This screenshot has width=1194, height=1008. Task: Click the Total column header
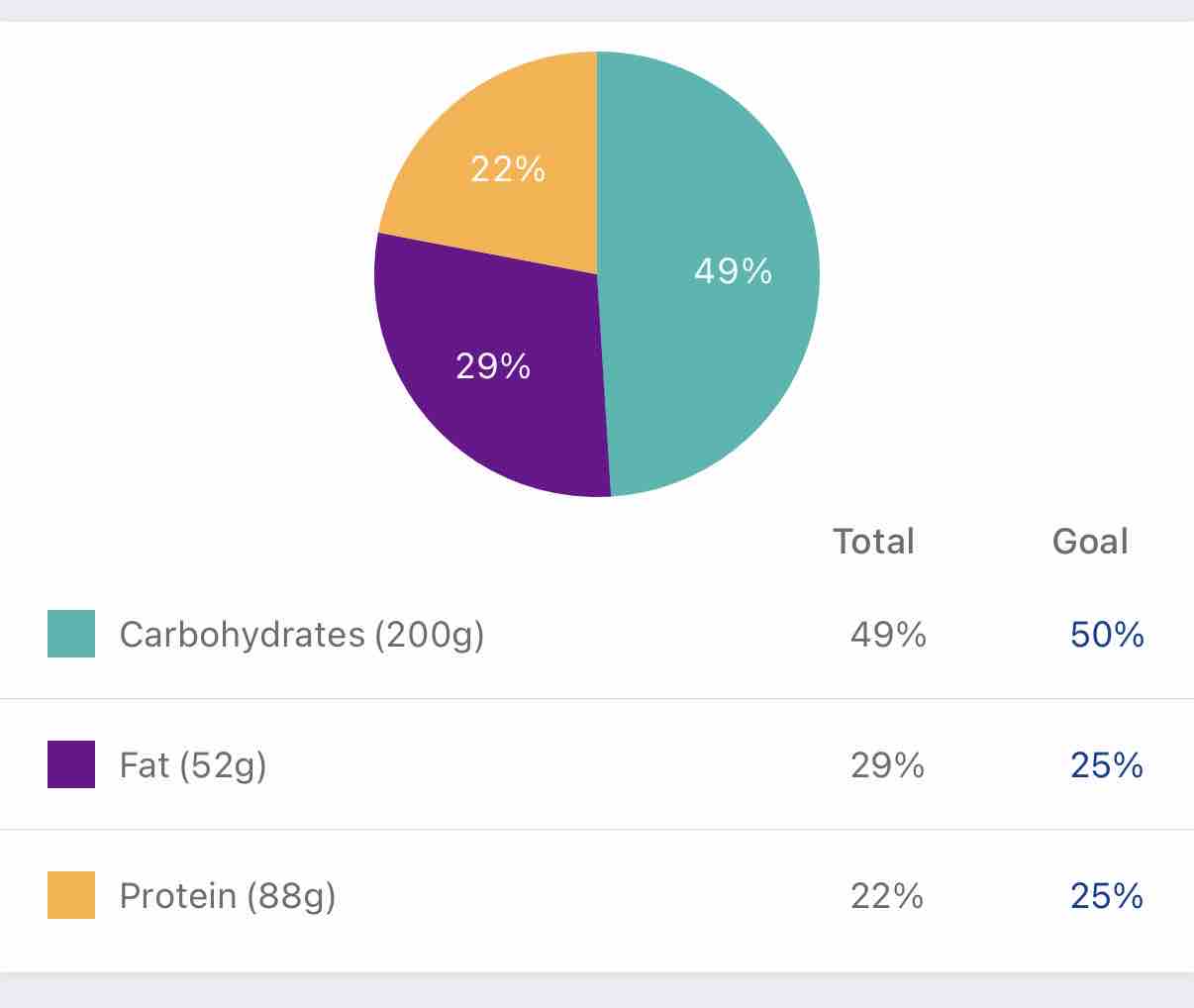[x=873, y=542]
